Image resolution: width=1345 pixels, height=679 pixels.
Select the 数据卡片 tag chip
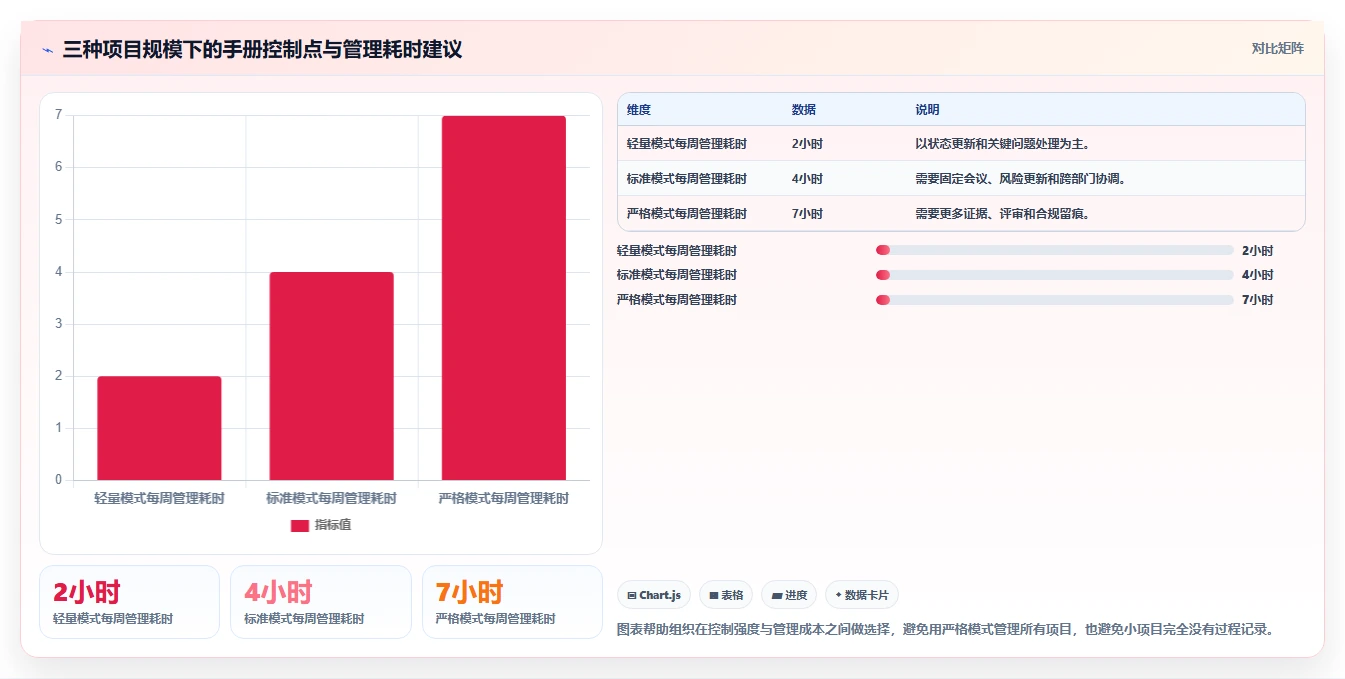[861, 595]
